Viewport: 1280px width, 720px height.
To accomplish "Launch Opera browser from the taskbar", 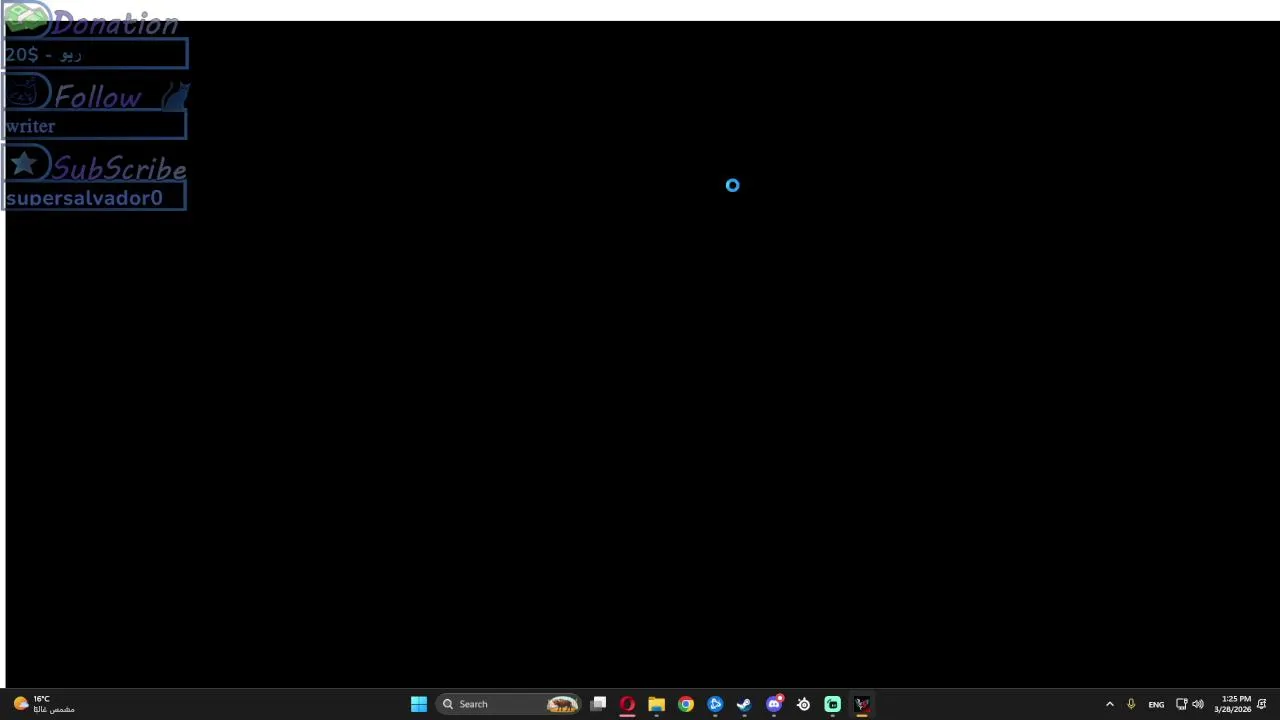I will [627, 704].
